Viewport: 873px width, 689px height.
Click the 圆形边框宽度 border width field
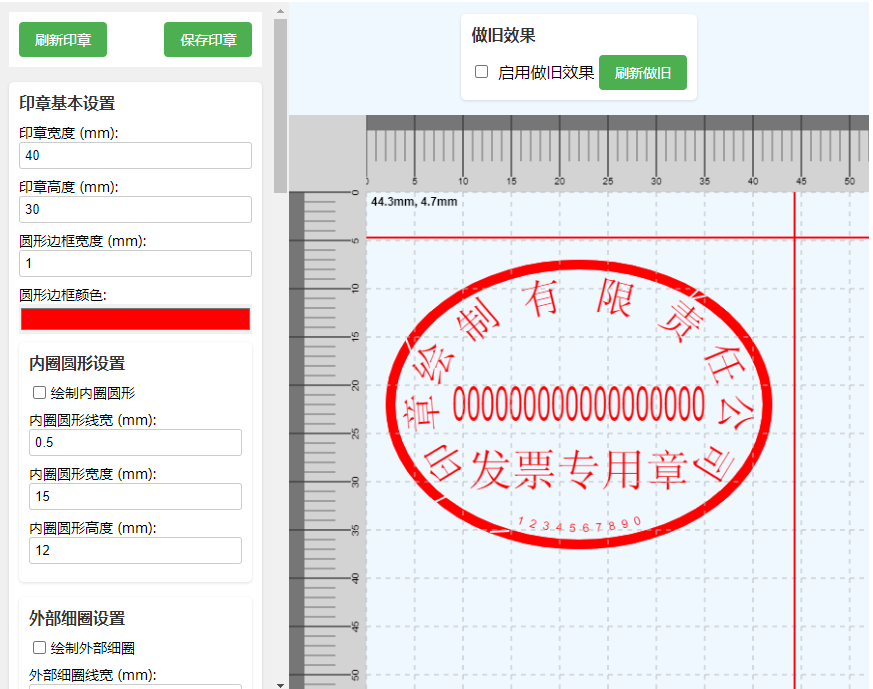tap(135, 263)
